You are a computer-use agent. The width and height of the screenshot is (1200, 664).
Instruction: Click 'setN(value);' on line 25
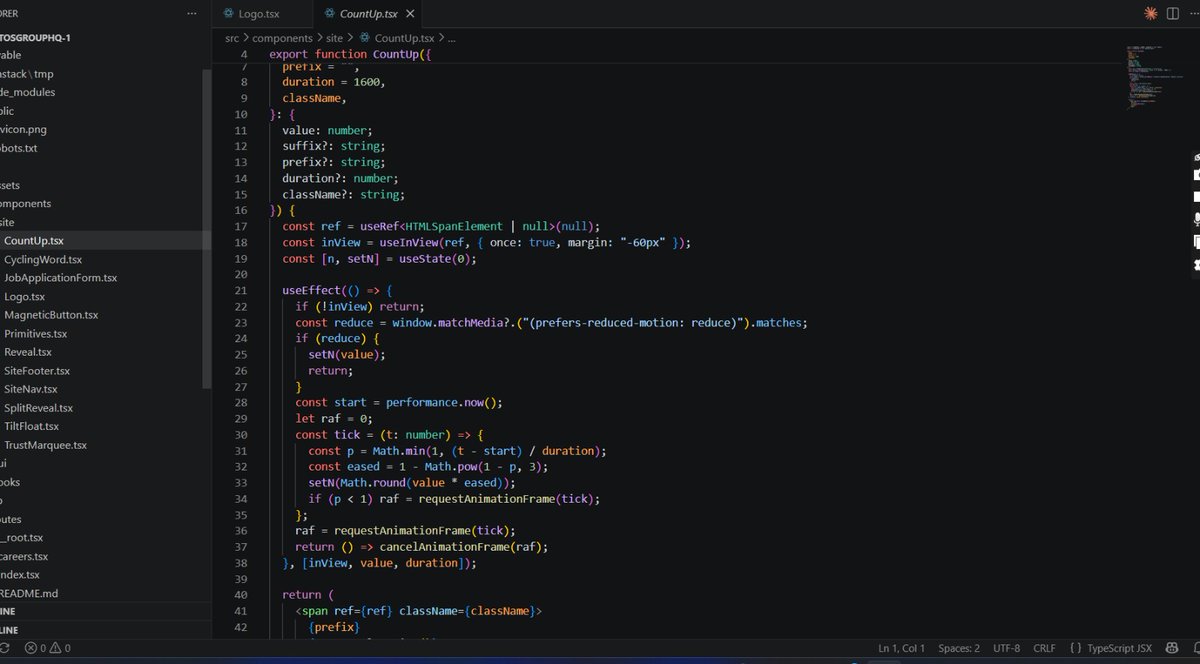(x=346, y=354)
